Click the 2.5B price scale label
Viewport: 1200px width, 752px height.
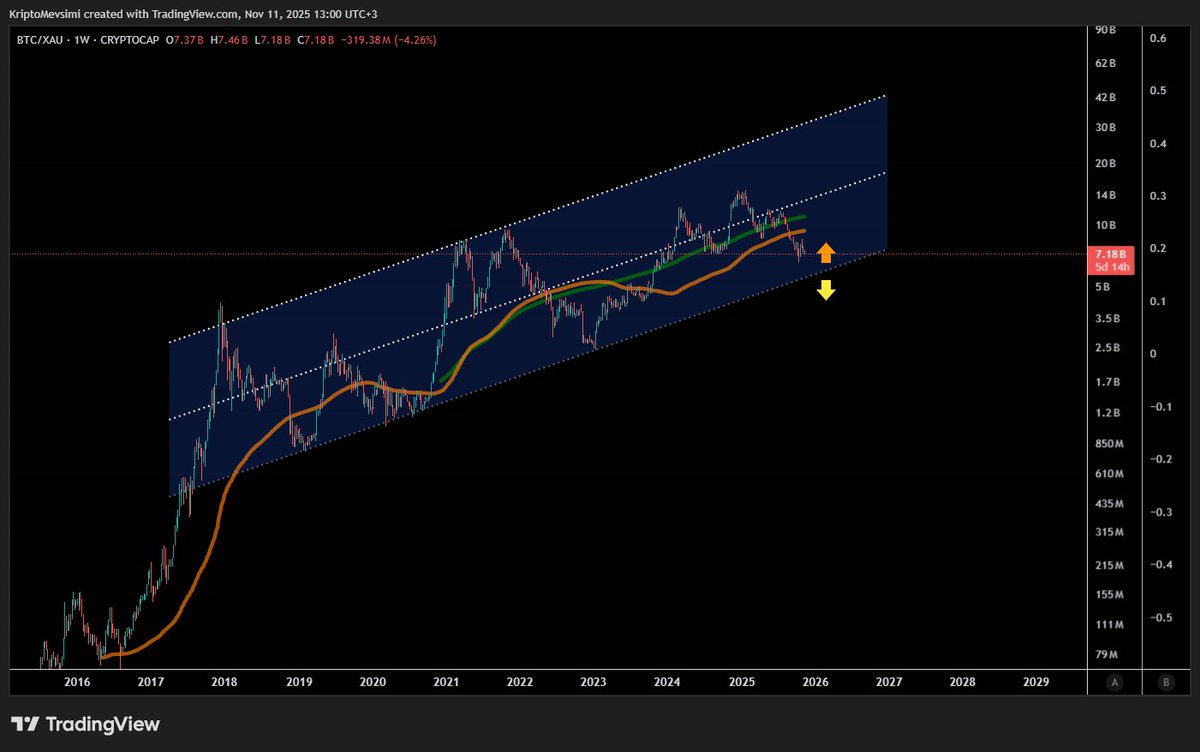tap(1107, 349)
